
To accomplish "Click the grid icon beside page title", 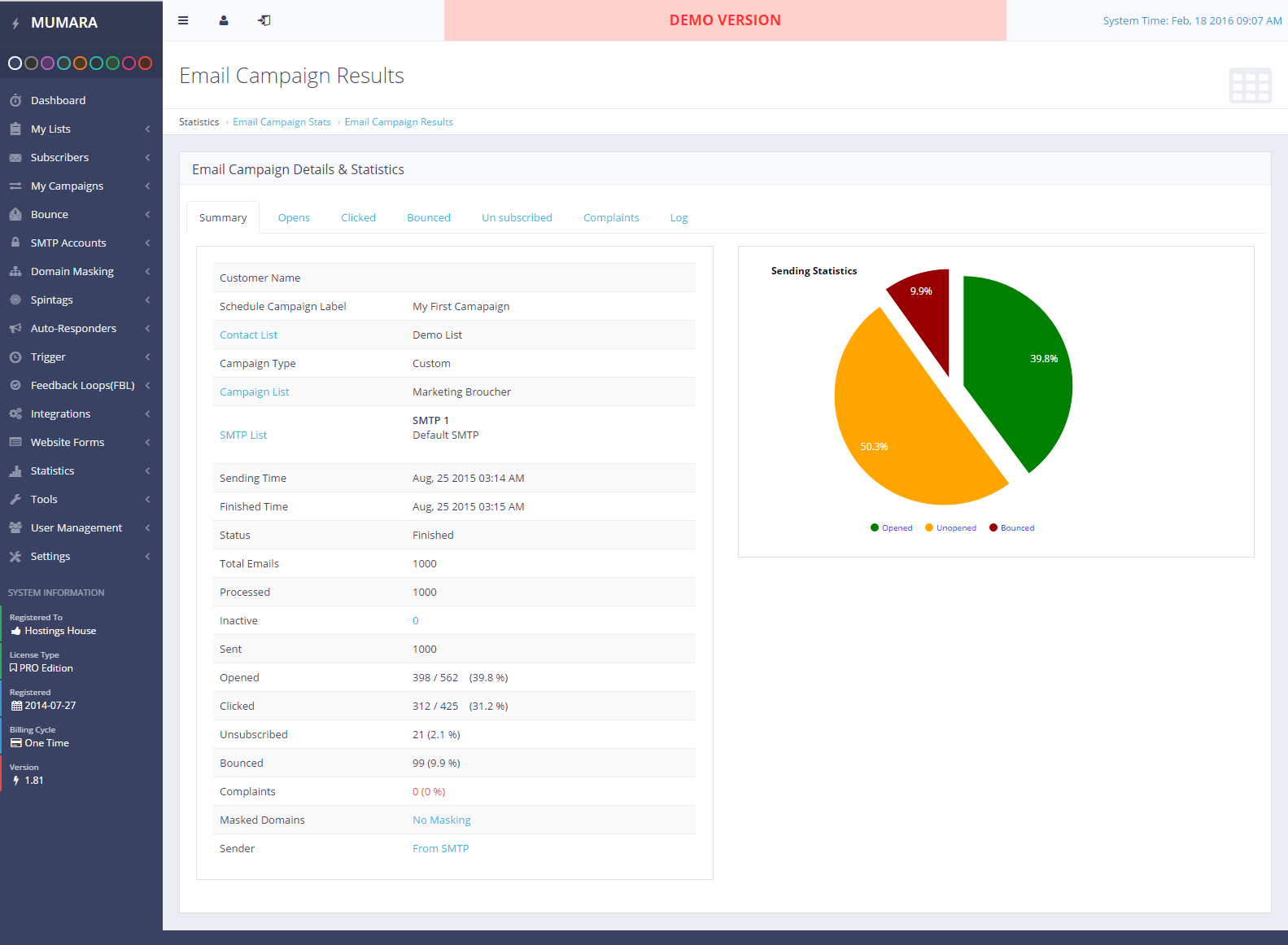I will pos(1250,85).
